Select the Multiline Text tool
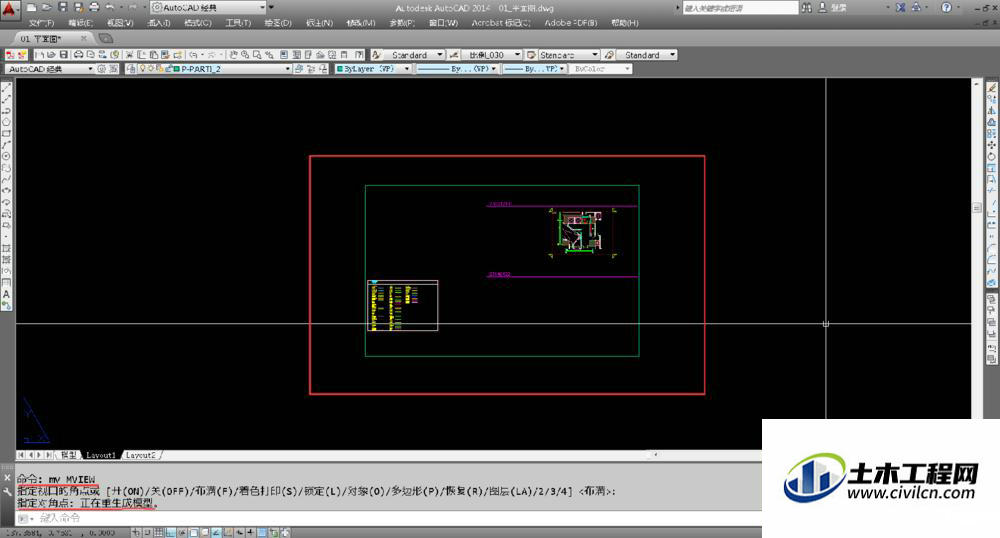Screen dimensions: 1000x538 coord(6,294)
